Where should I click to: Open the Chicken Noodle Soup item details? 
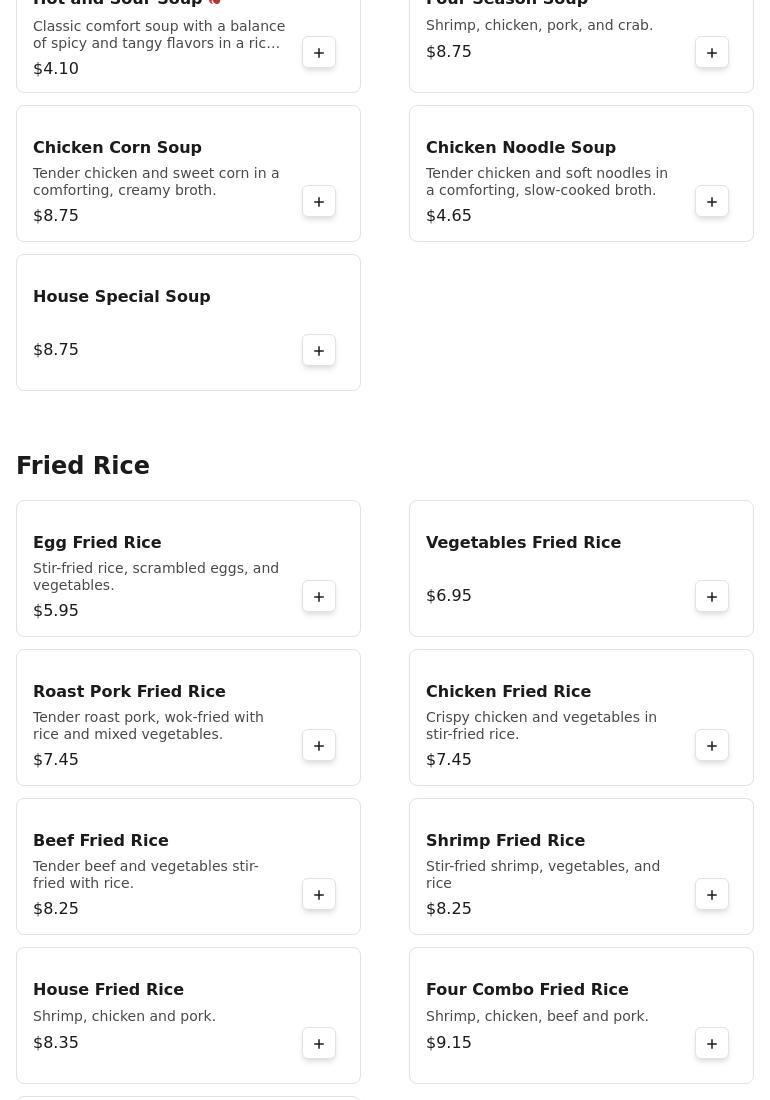(520, 147)
